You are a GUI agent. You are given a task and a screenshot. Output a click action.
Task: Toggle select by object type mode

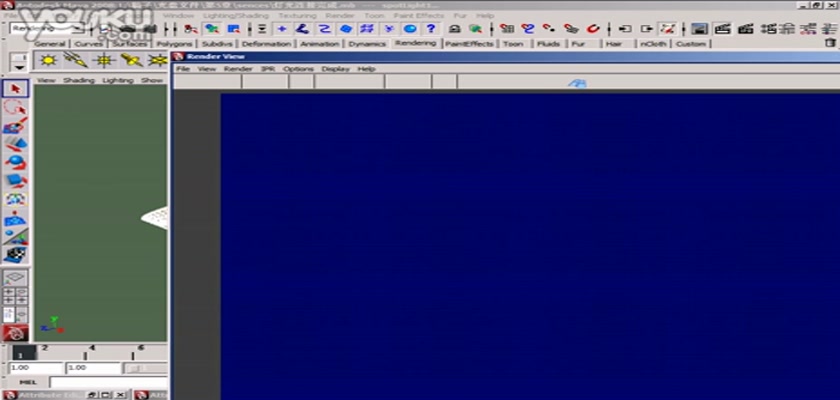212,29
